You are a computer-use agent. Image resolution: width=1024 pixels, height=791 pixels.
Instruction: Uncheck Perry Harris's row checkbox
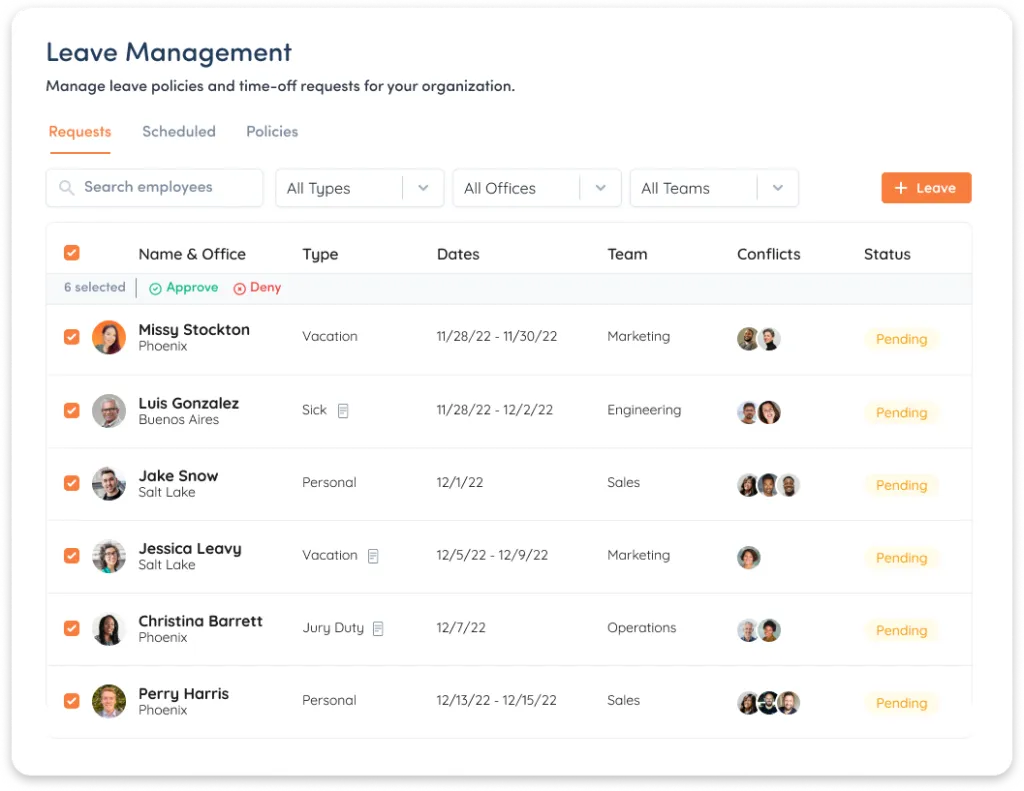coord(72,701)
